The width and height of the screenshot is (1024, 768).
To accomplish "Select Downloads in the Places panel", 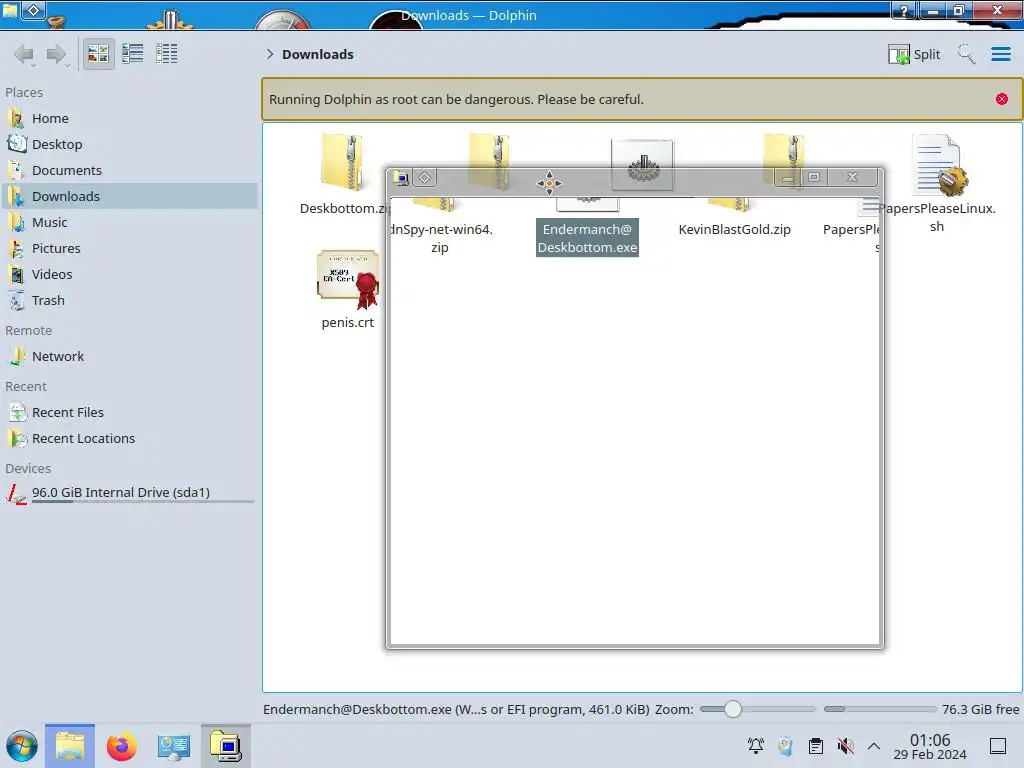I will (x=130, y=196).
